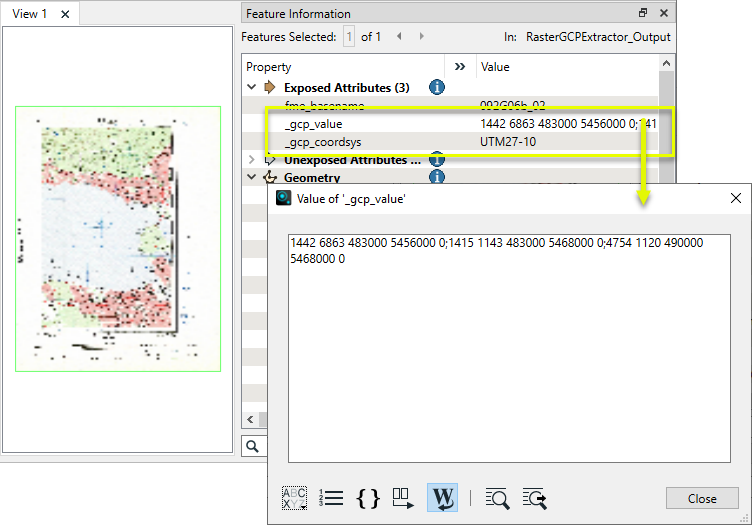This screenshot has height=525, width=752.
Task: Collapse the Exposed Attributes group
Action: [252, 87]
